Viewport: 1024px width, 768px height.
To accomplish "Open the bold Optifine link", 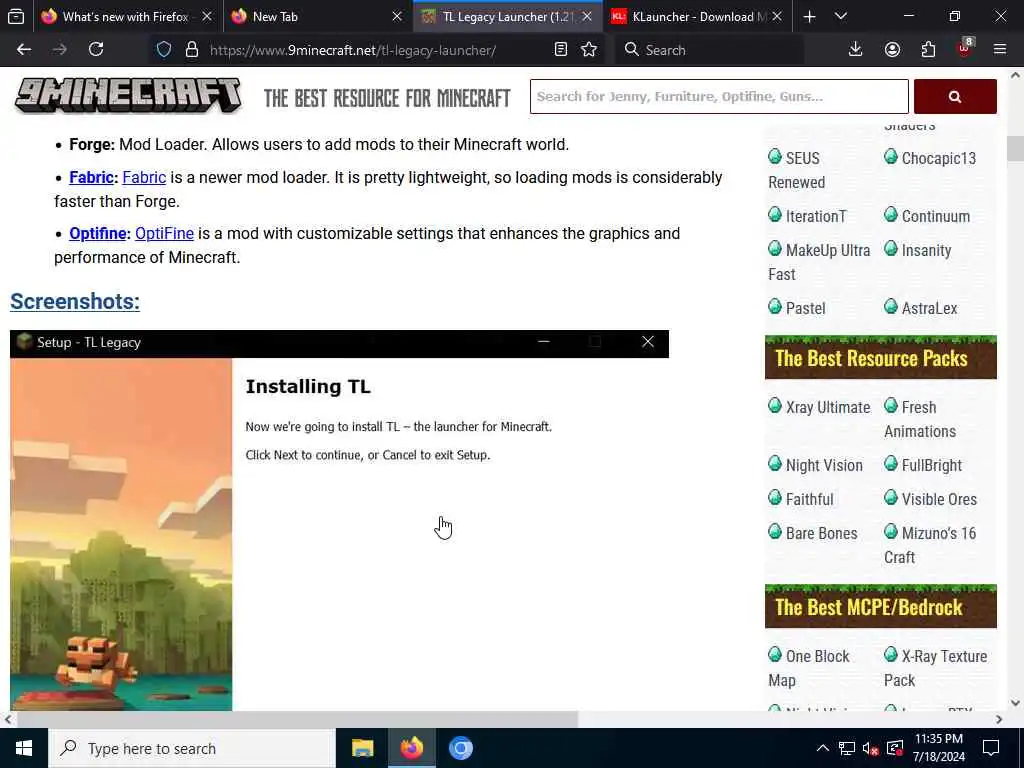I will 98,234.
